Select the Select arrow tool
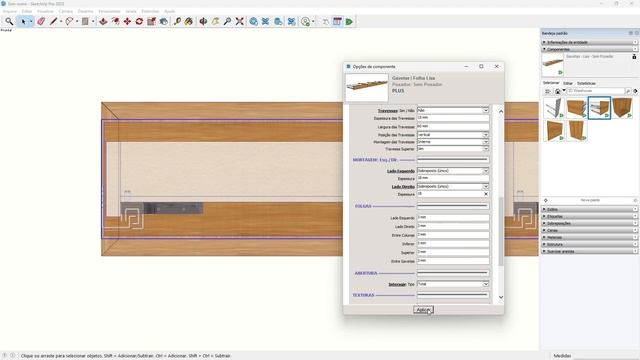 point(23,21)
